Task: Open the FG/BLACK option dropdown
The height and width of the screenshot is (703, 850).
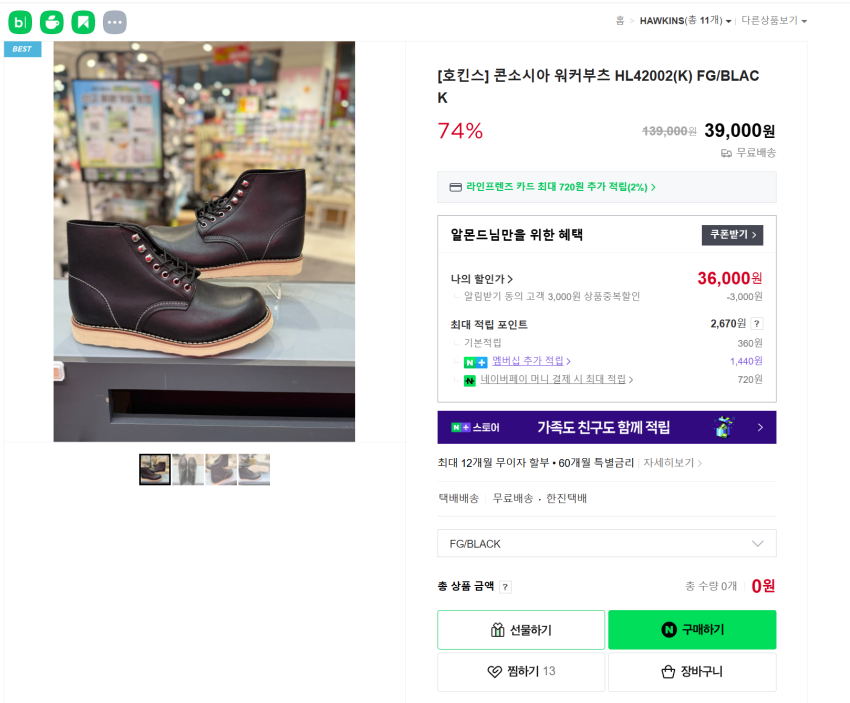Action: (606, 543)
